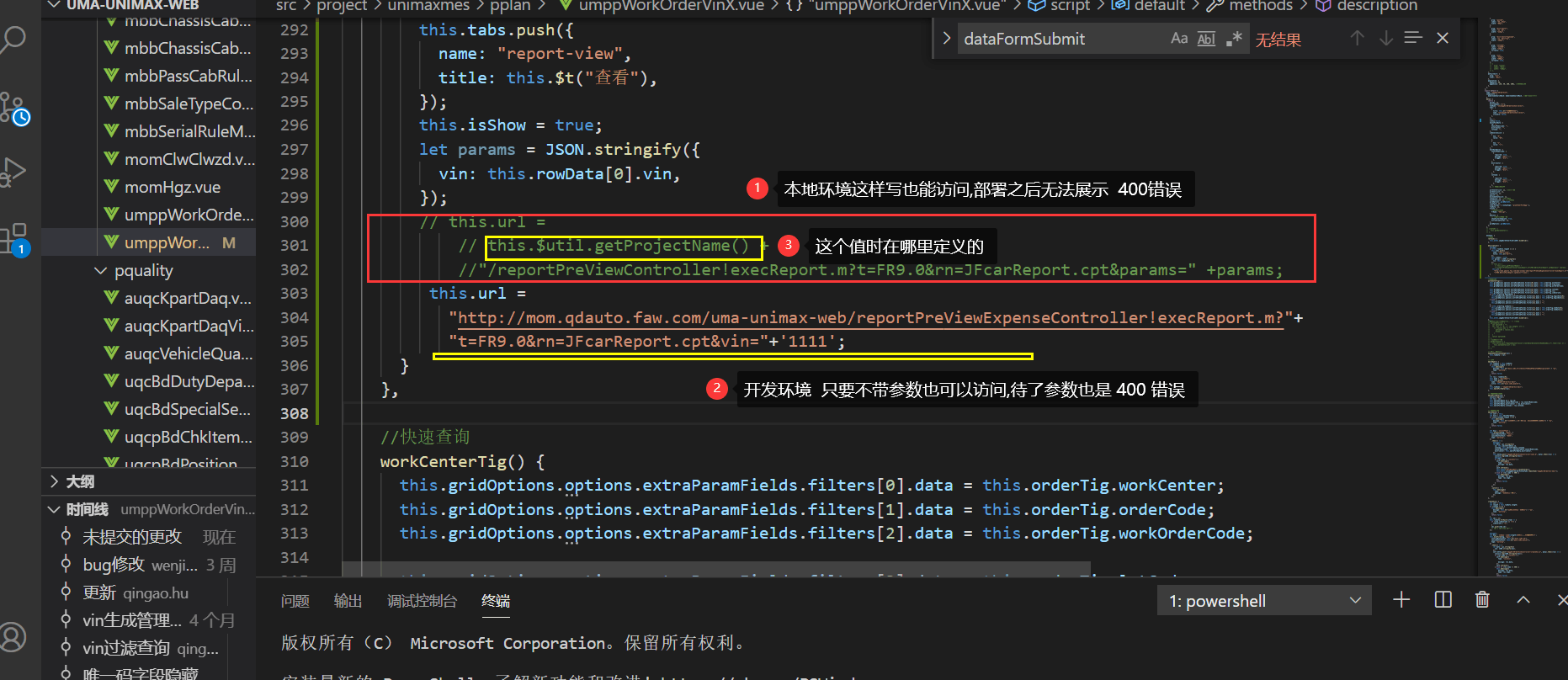
Task: Click this.isShow on line 296
Action: tap(472, 125)
